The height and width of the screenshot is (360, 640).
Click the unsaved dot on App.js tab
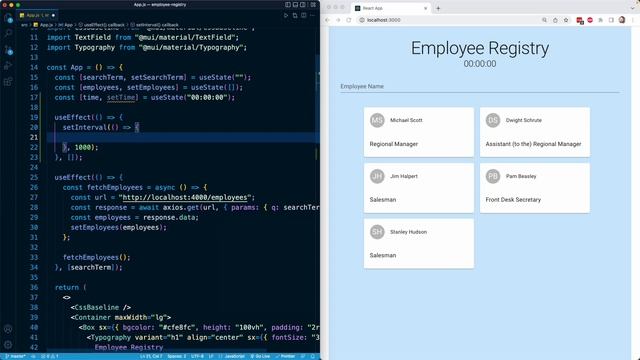tap(53, 16)
